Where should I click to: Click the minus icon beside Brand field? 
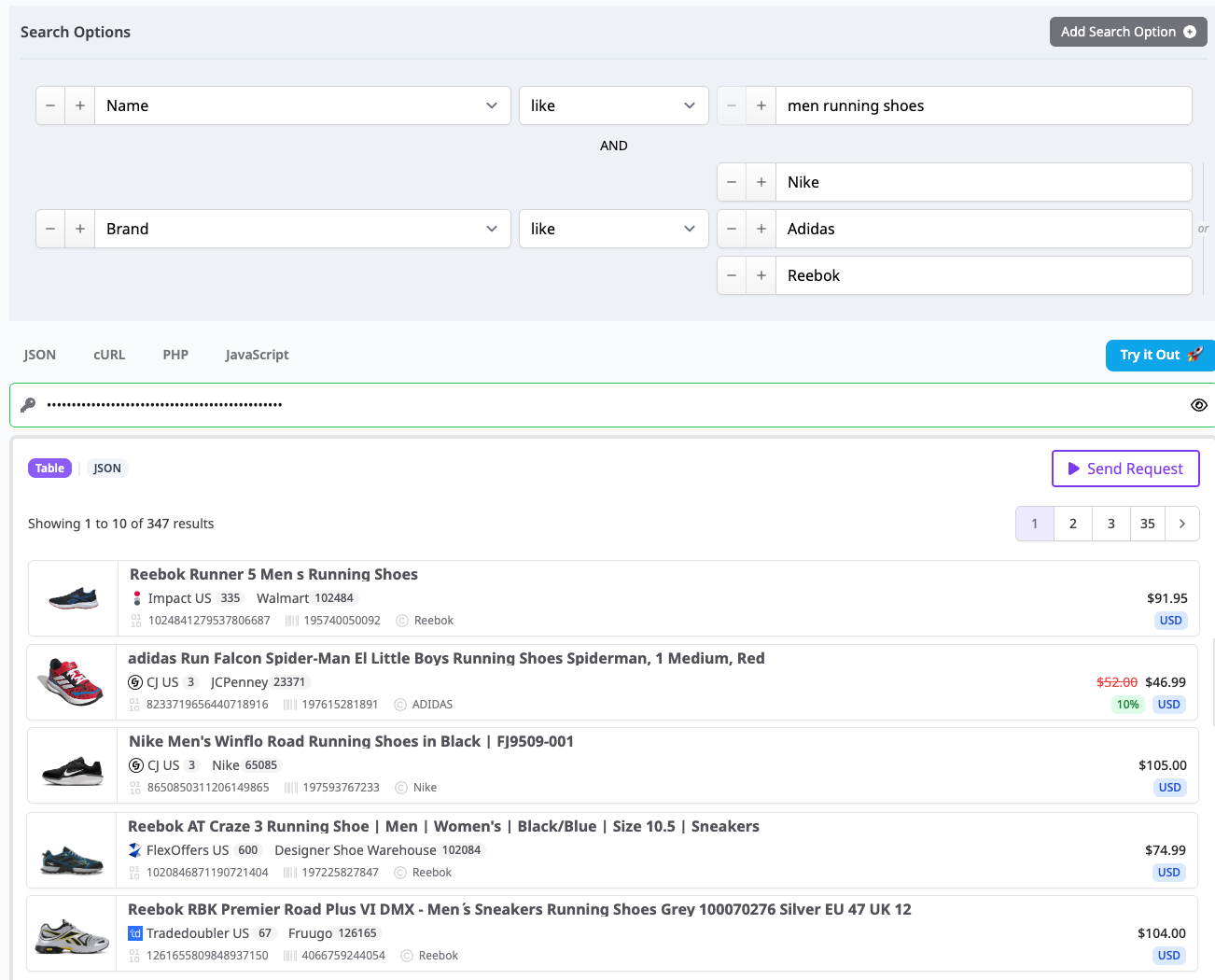click(x=50, y=229)
